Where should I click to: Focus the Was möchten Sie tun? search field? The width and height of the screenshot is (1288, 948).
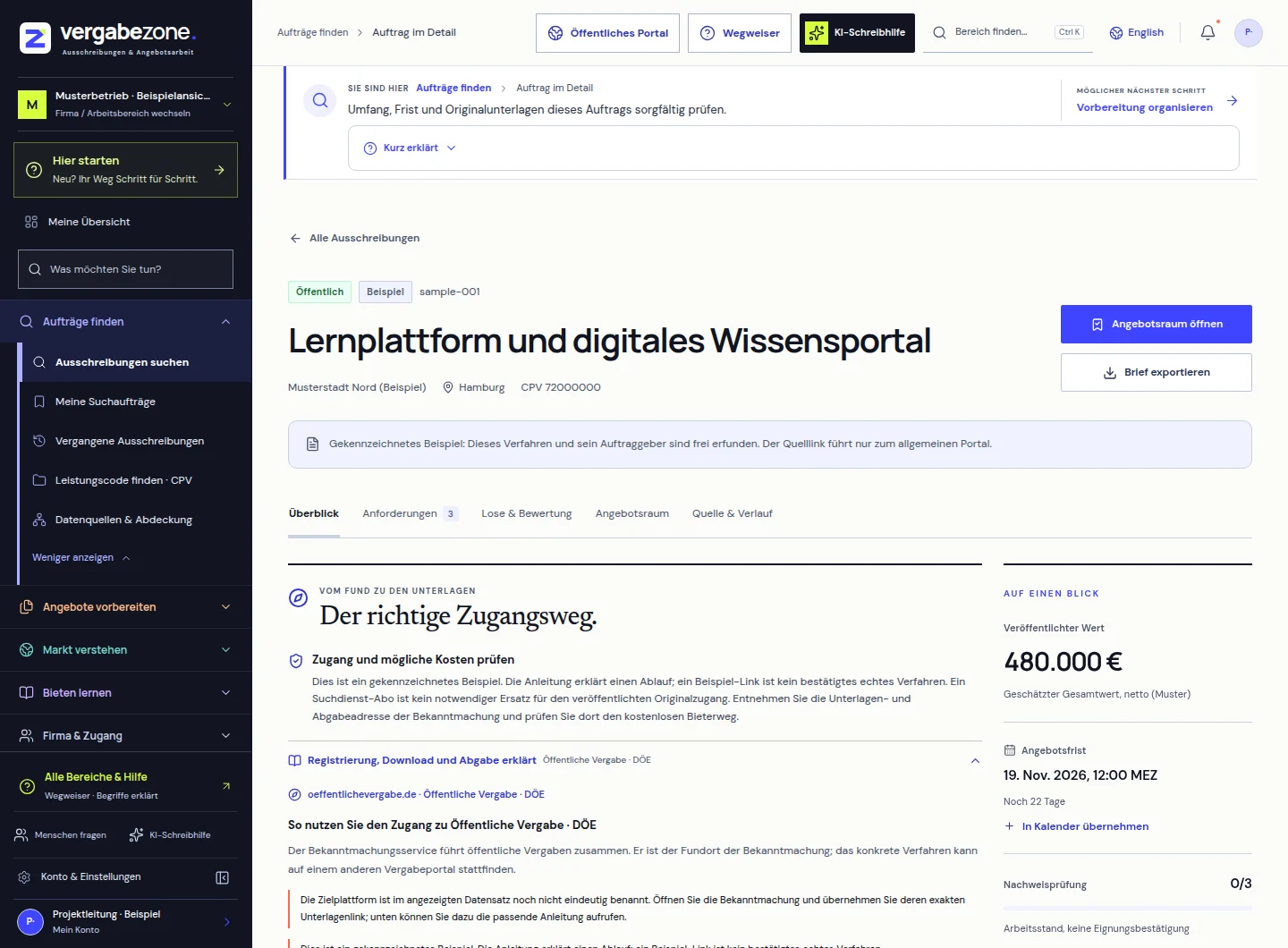tap(125, 269)
